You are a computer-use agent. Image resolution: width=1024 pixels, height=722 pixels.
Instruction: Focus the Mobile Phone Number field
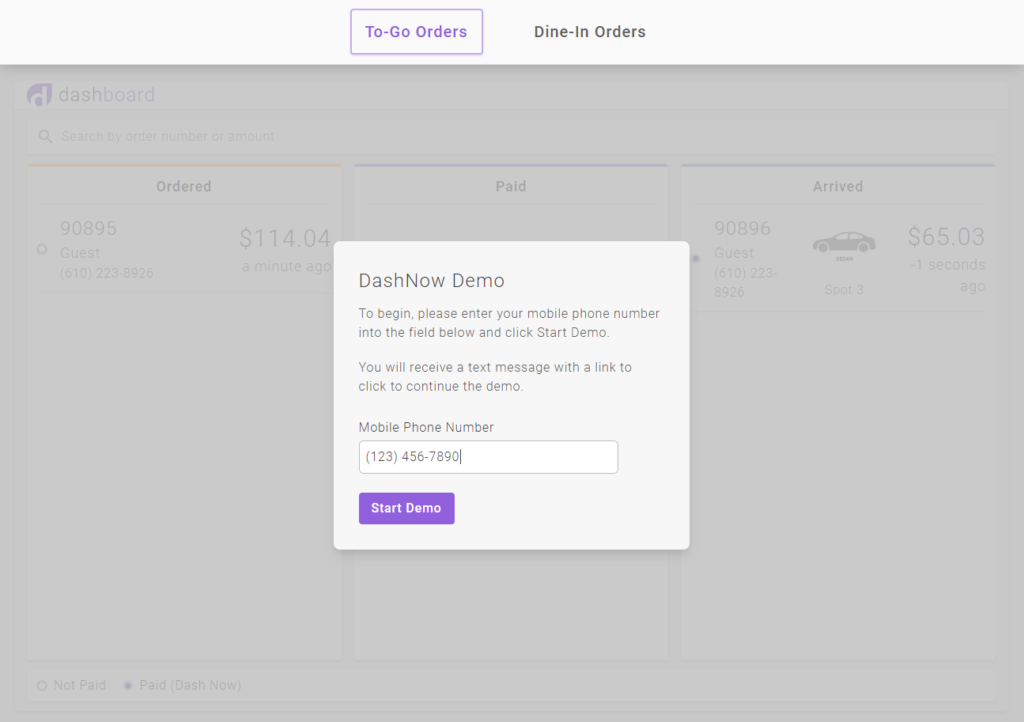click(x=488, y=457)
